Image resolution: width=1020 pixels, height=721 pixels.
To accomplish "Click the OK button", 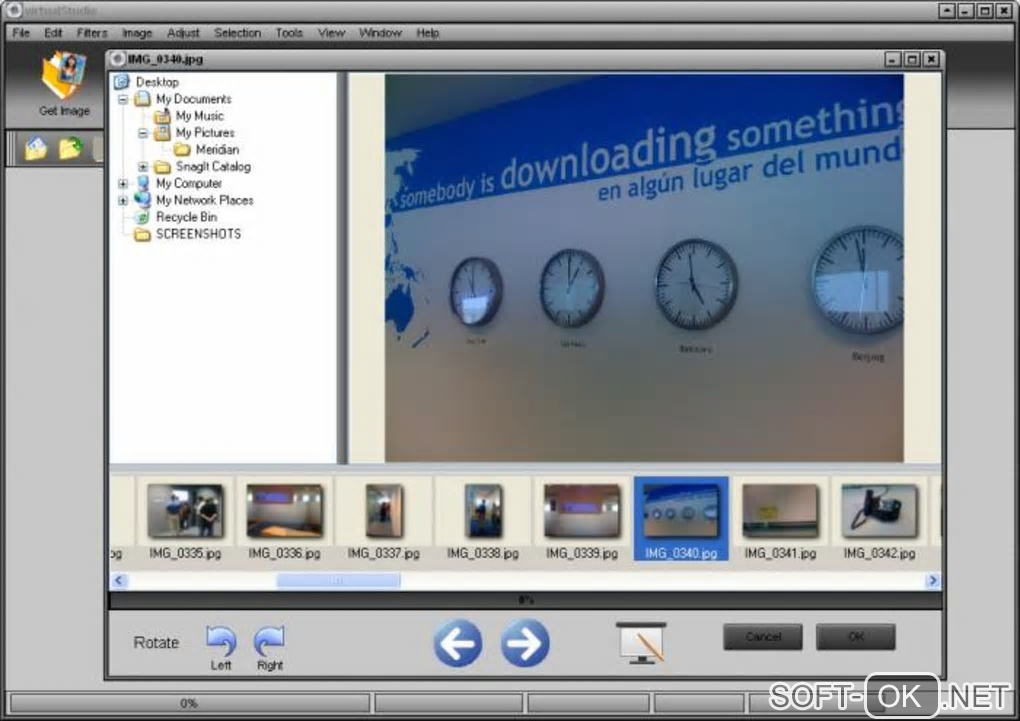I will 855,636.
